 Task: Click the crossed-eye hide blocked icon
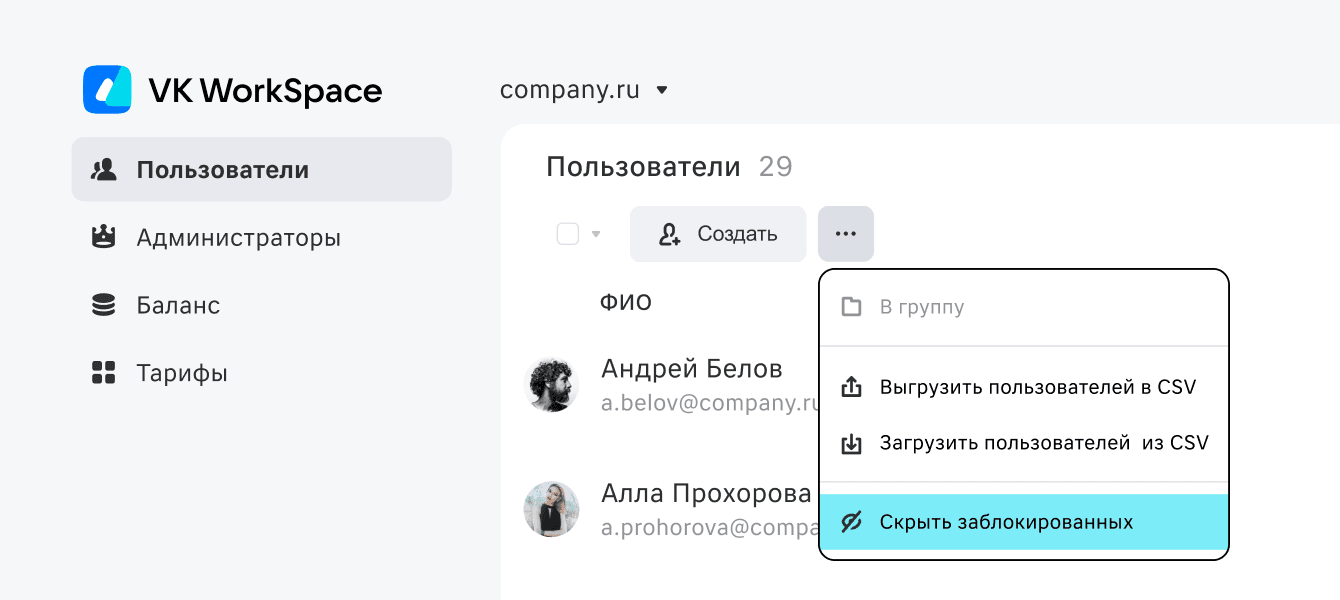coord(851,522)
